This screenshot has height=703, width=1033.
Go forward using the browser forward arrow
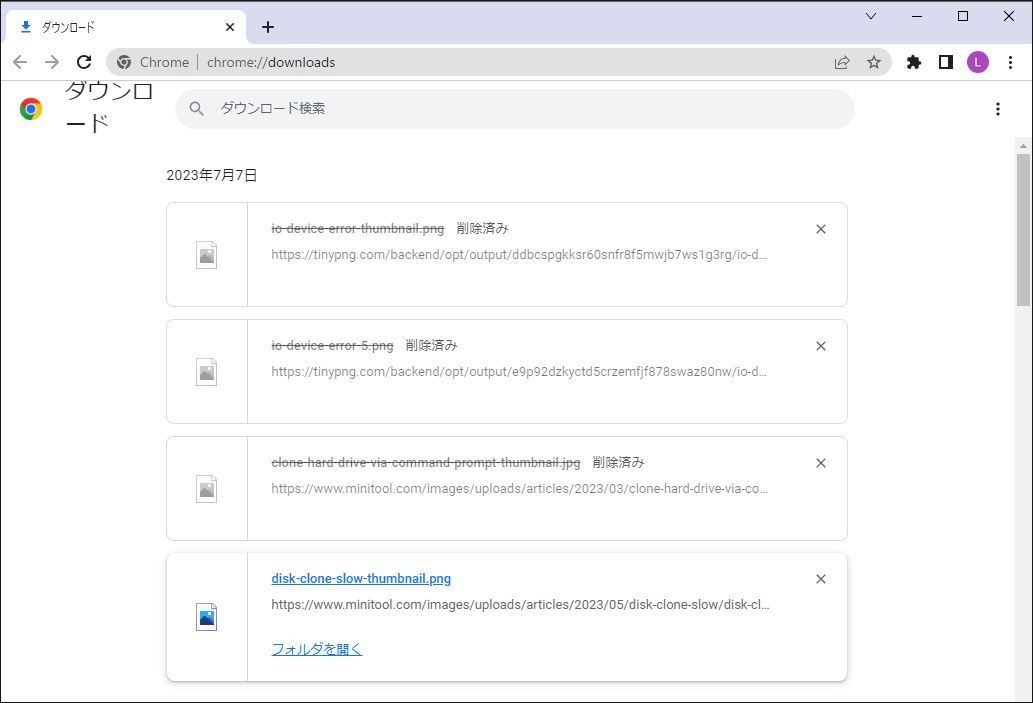[x=52, y=62]
